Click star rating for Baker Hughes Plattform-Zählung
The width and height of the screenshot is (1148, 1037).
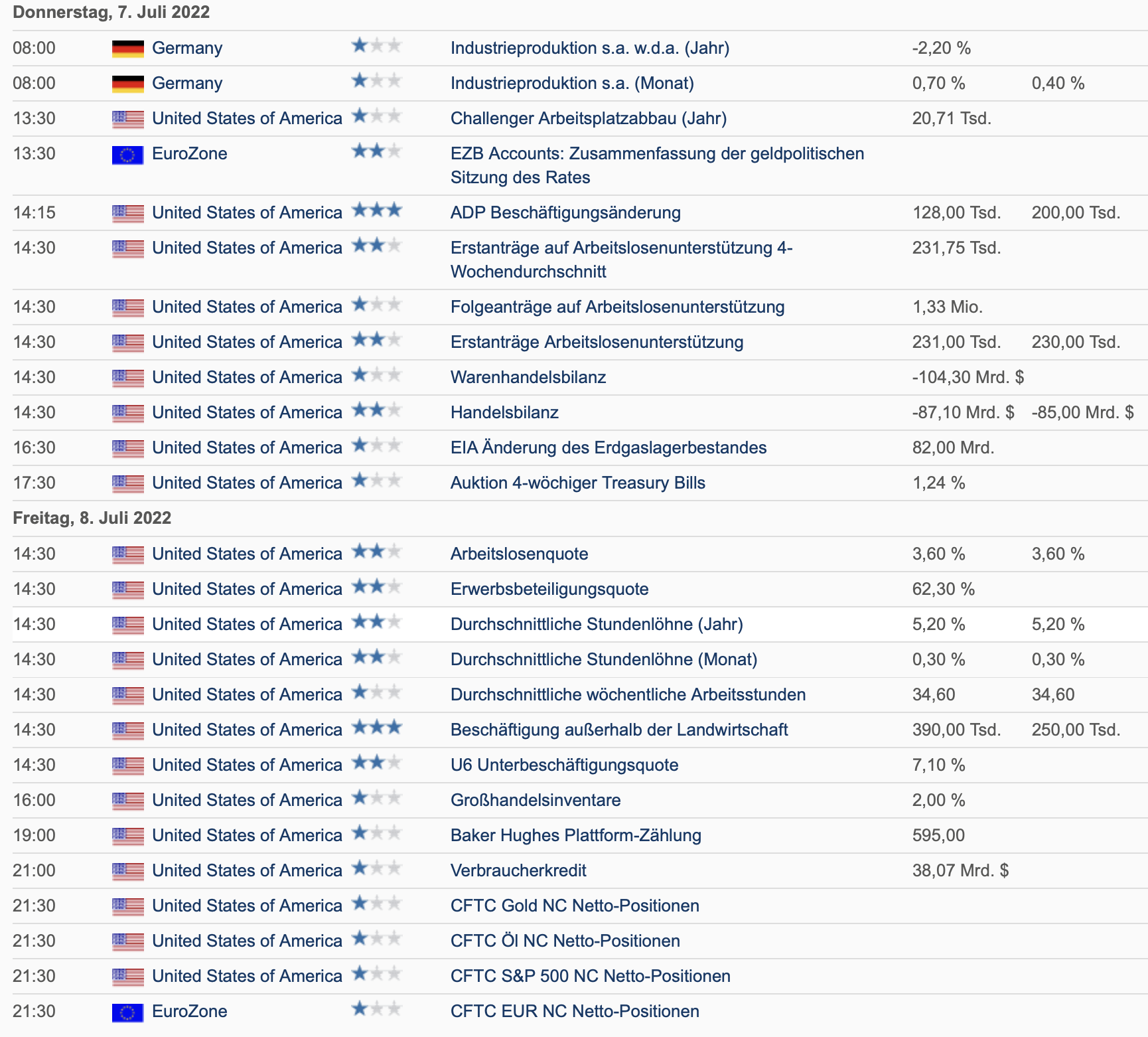(x=376, y=834)
